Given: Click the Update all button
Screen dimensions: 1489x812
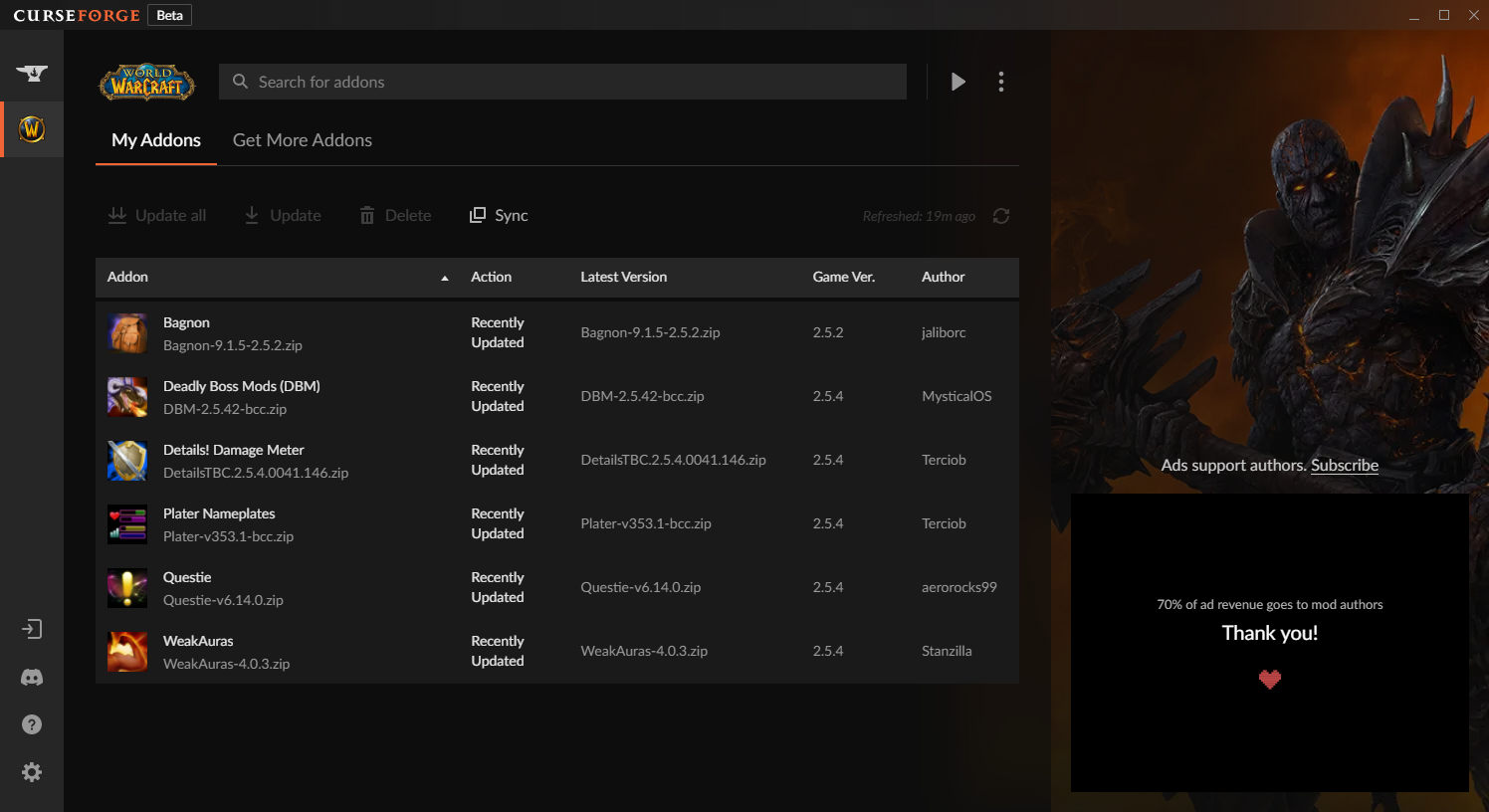Looking at the screenshot, I should [x=157, y=215].
